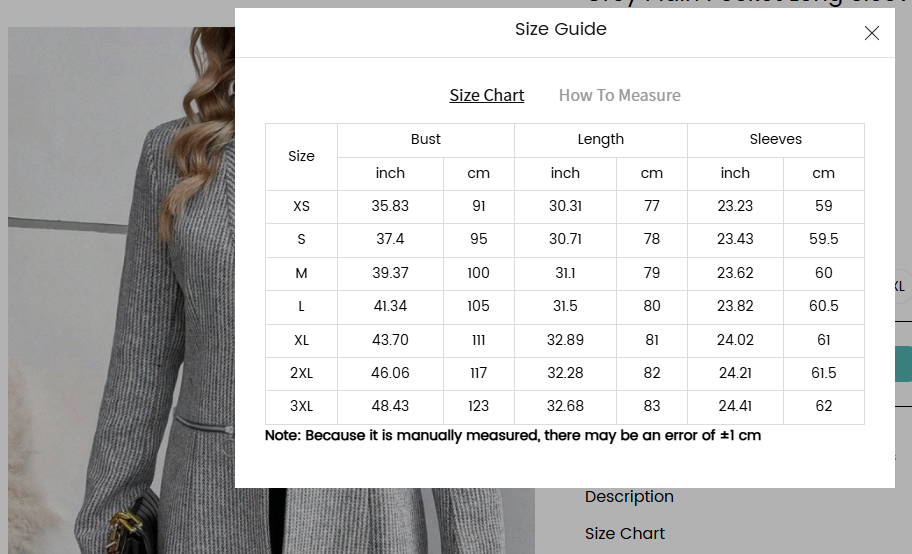Click bust inch value 41.34 for size L
The image size is (912, 554).
point(390,306)
